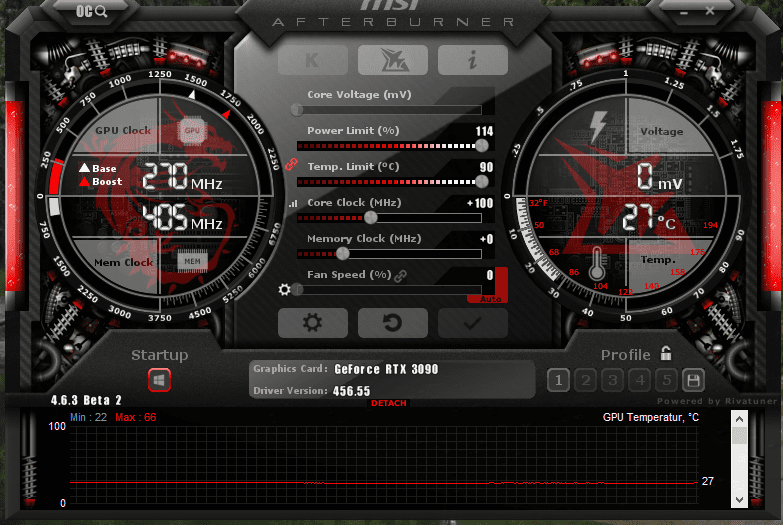Click the Core Clock slider handle

371,218
